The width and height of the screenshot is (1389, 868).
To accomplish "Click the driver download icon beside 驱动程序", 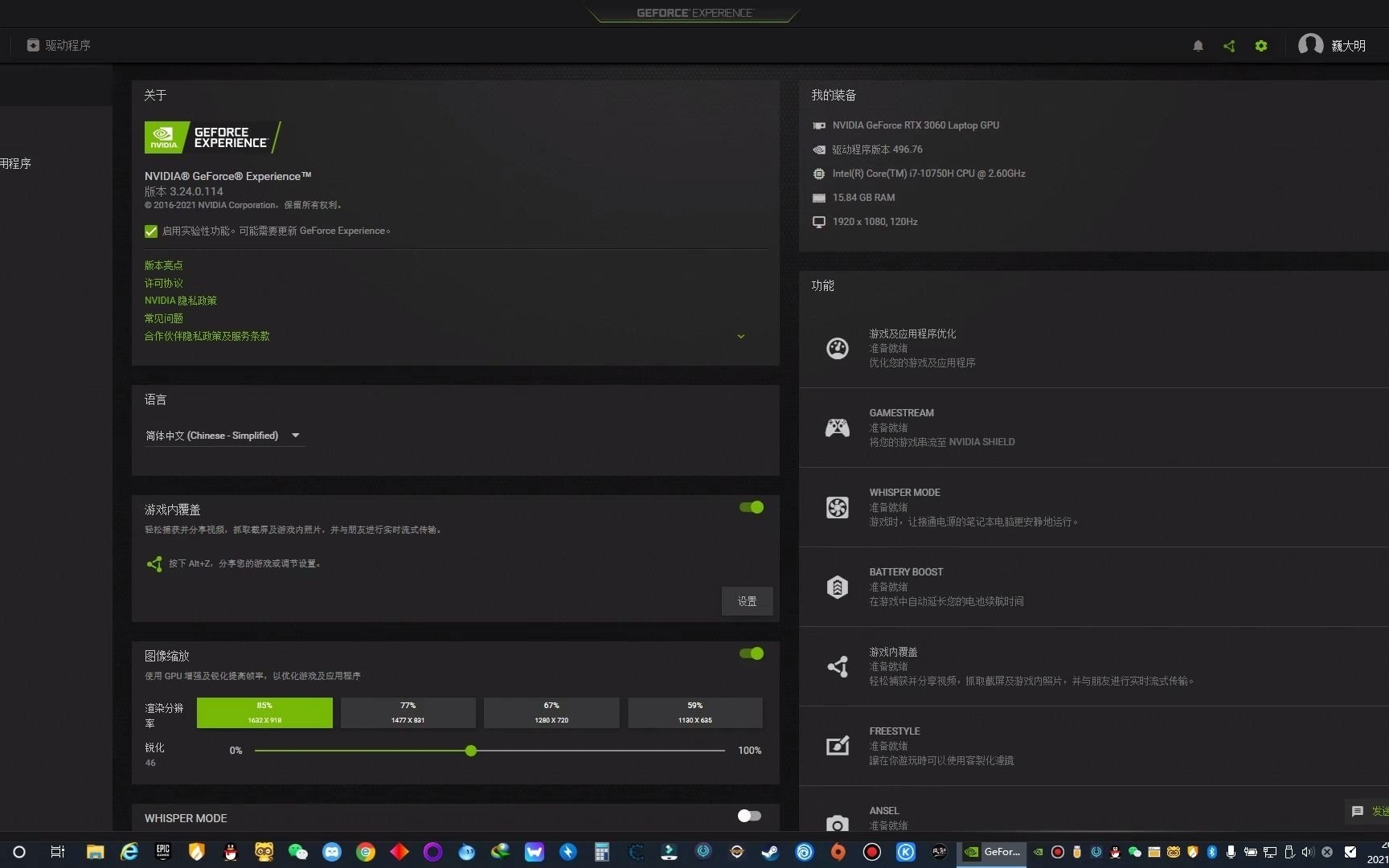I will 33,45.
